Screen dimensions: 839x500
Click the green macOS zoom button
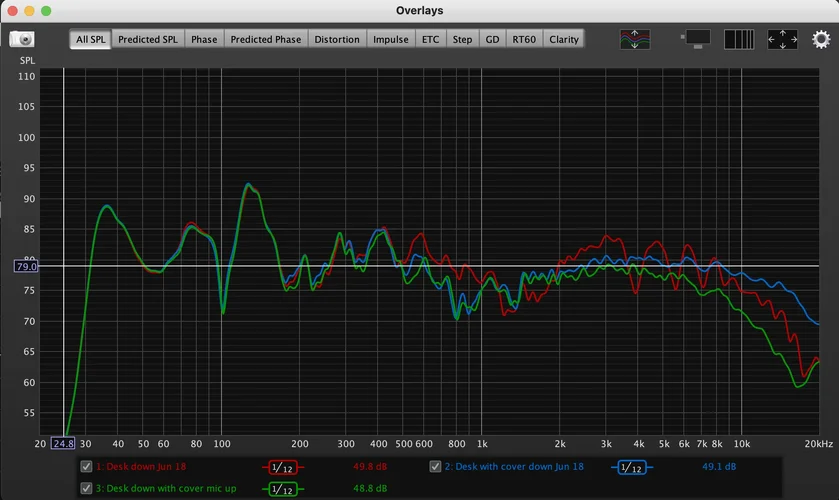point(46,10)
